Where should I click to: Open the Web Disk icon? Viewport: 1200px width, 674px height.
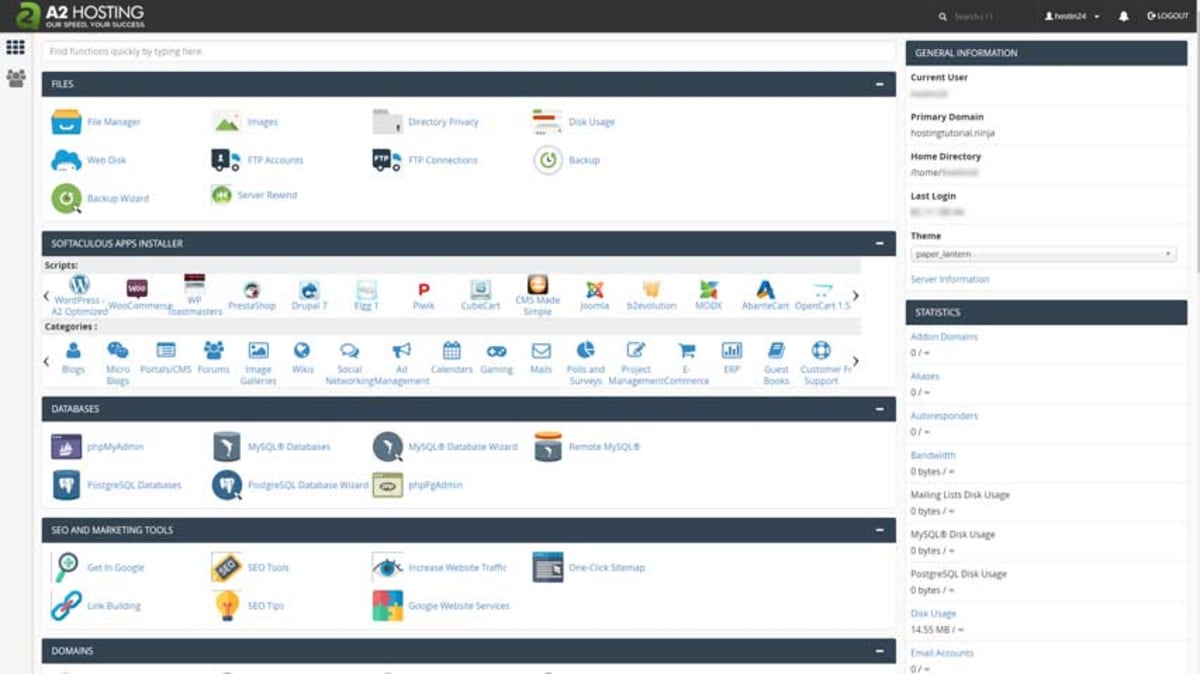67,160
